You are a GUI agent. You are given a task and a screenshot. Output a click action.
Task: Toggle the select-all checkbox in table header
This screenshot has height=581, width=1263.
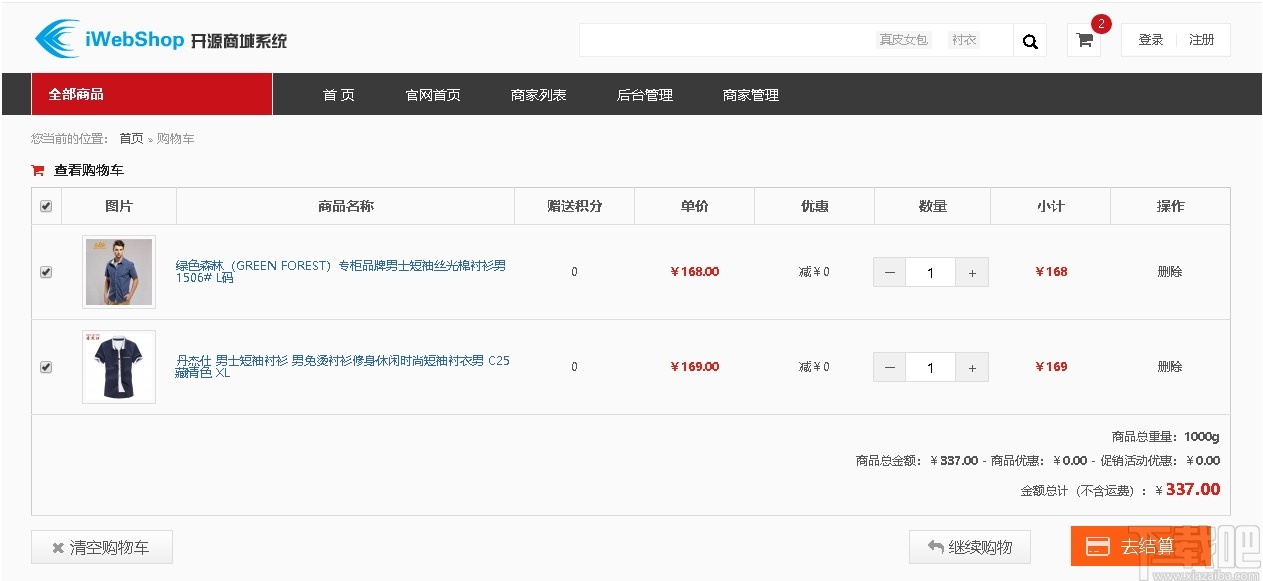point(46,205)
